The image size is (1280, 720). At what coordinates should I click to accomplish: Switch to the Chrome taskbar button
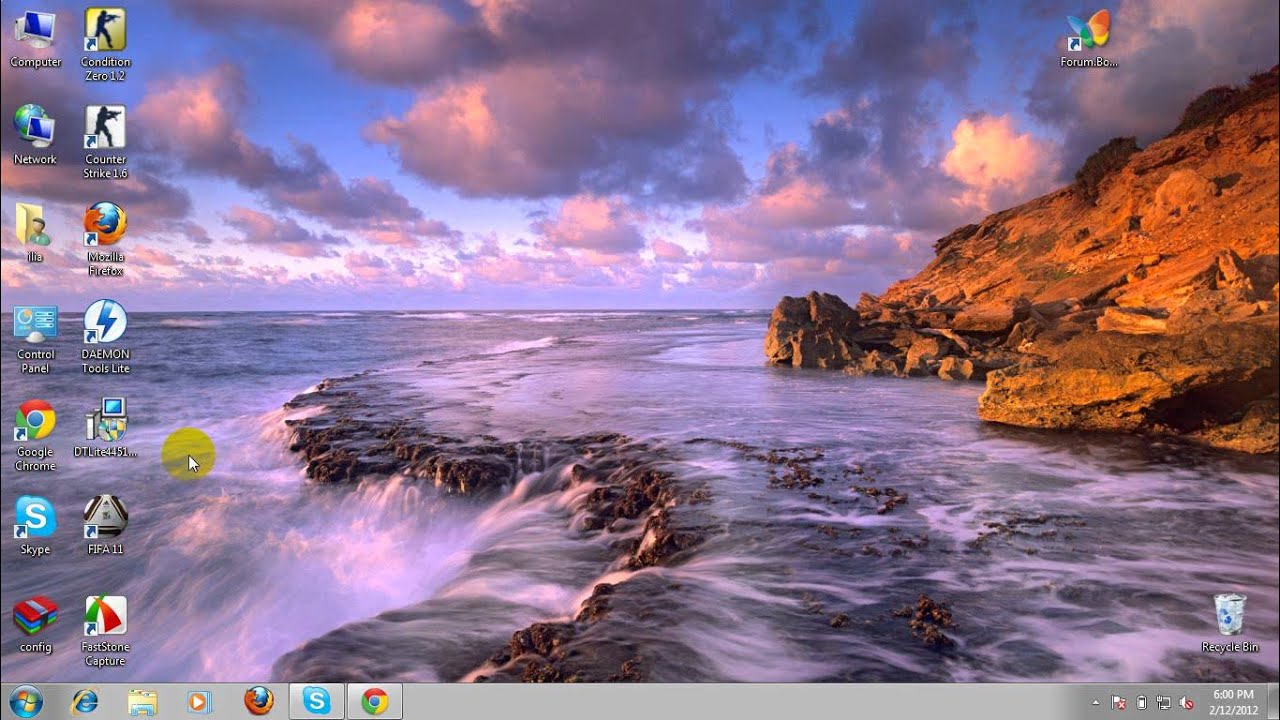[x=375, y=702]
